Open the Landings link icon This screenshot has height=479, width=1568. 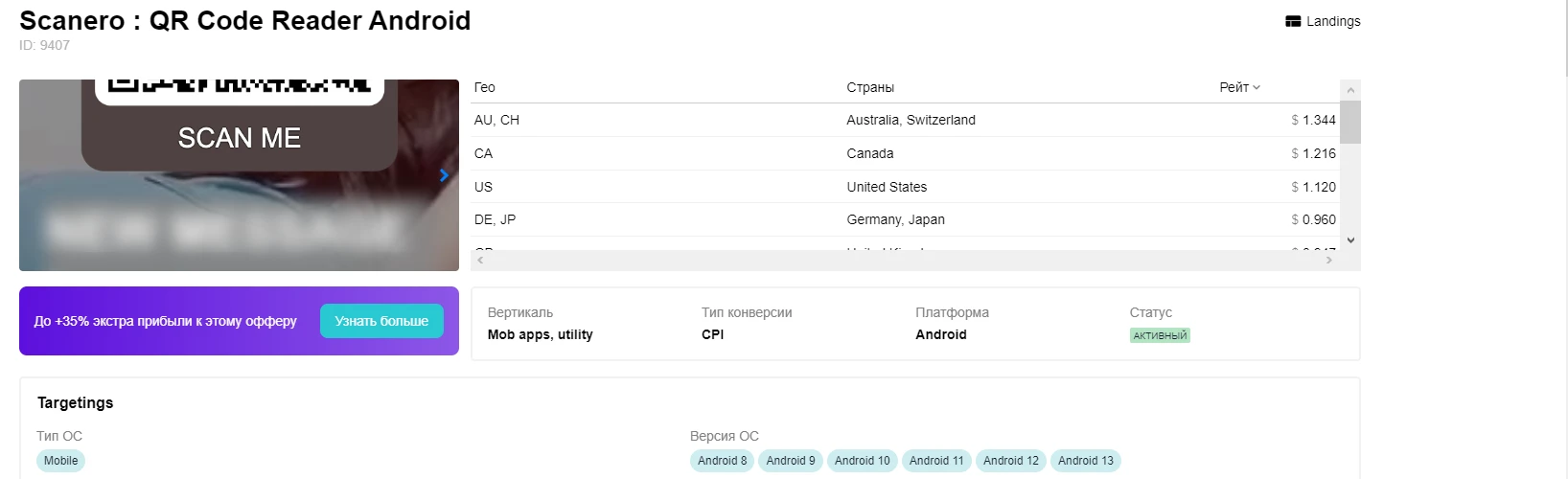pos(1293,21)
